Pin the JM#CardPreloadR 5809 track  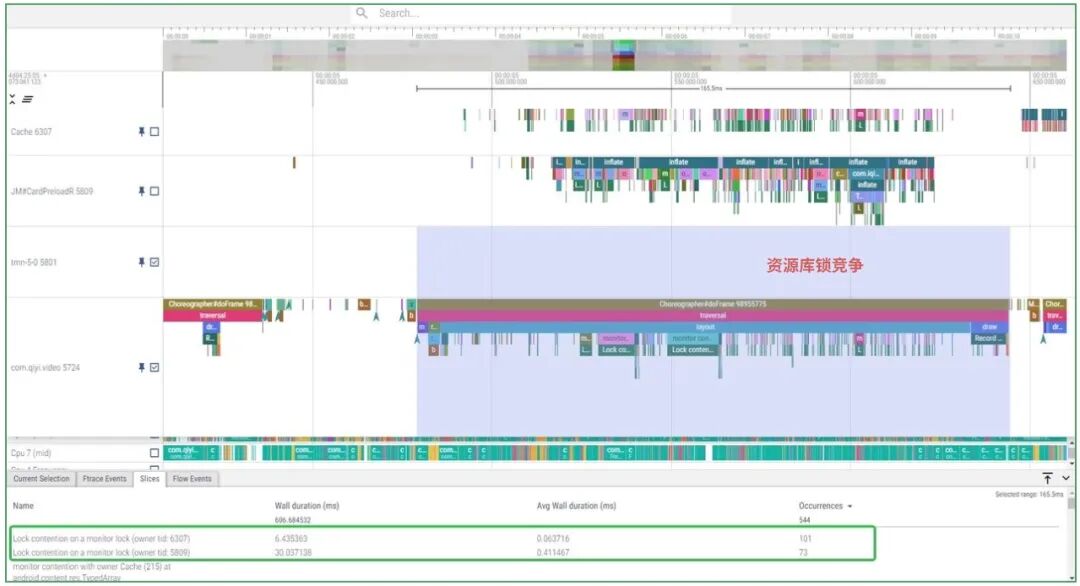tap(141, 191)
